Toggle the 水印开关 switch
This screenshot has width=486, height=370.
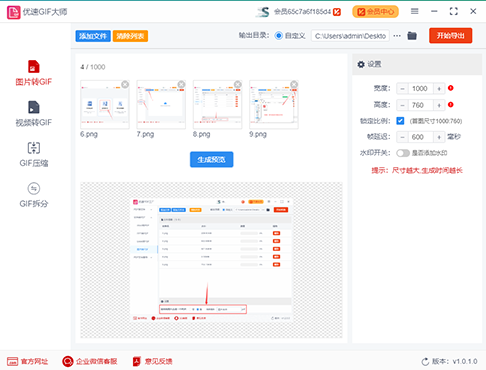pyautogui.click(x=403, y=153)
